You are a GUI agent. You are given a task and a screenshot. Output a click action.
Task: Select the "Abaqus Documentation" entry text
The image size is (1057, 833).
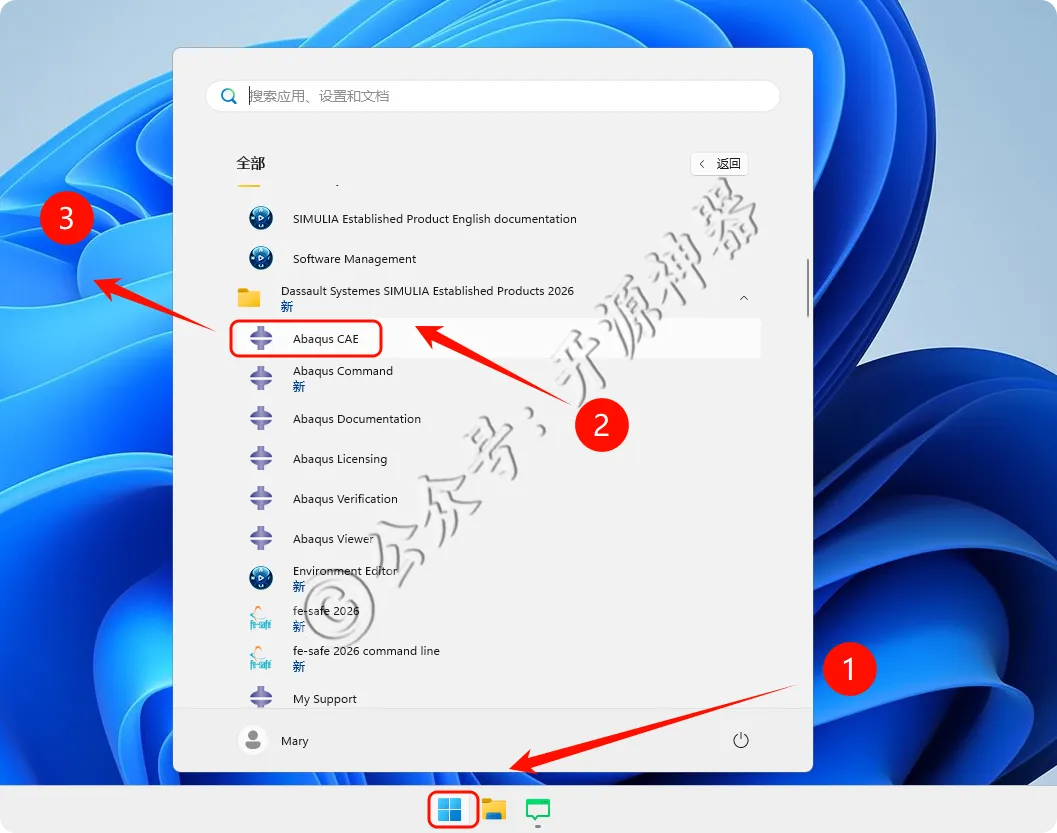(x=357, y=419)
